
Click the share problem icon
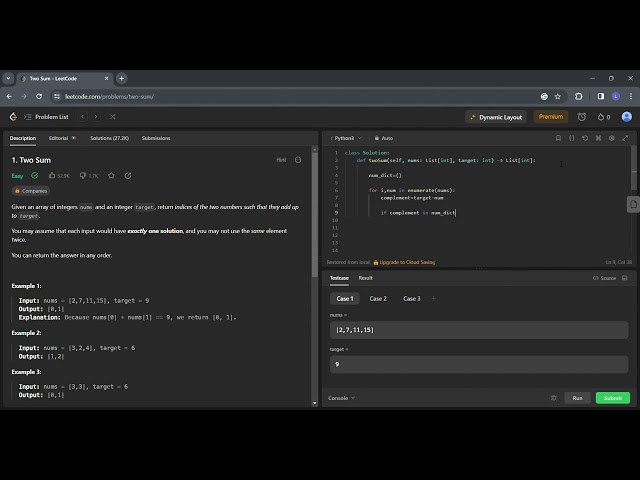click(128, 176)
